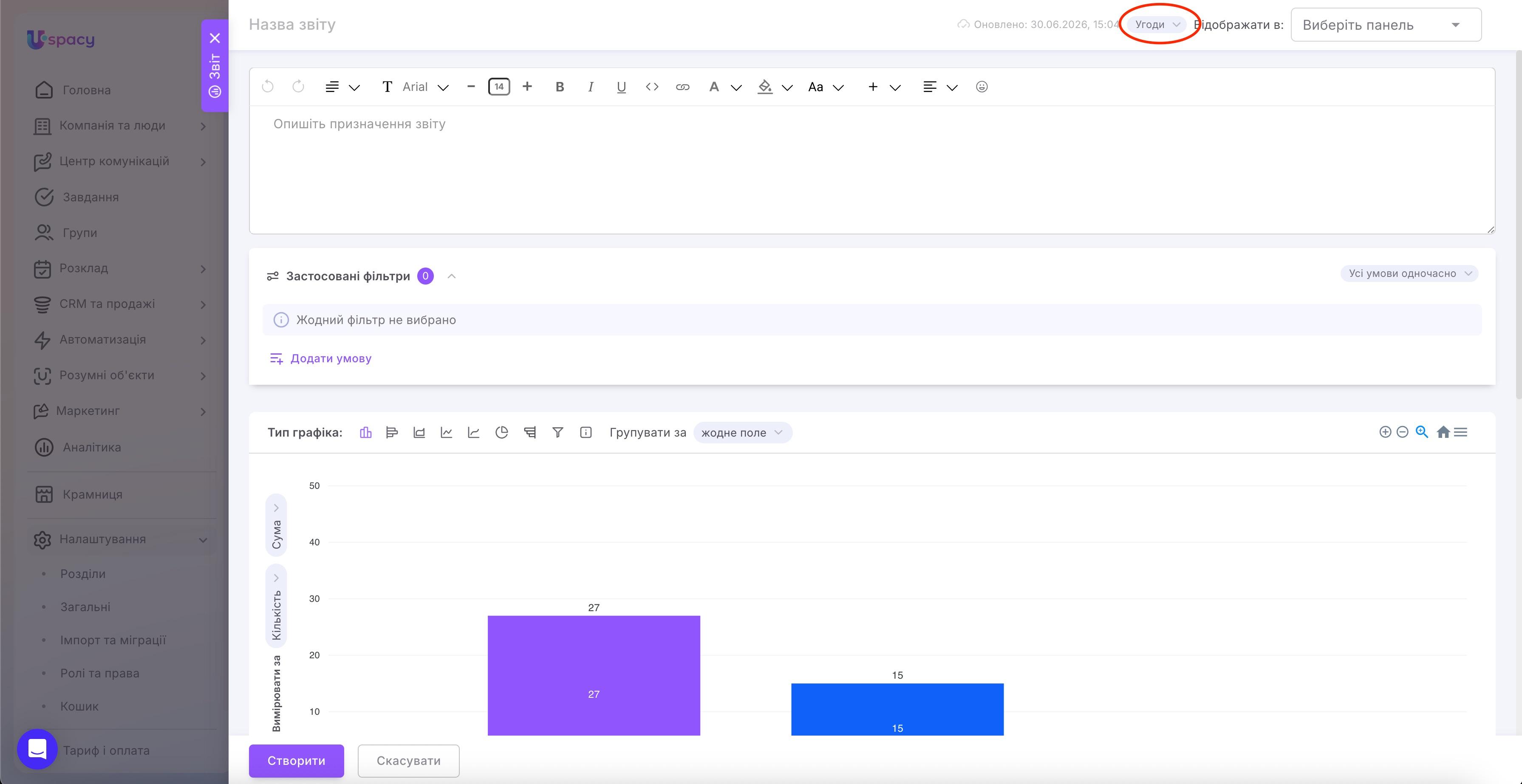Click the blue bar labeled 15
The height and width of the screenshot is (784, 1522).
[x=897, y=710]
